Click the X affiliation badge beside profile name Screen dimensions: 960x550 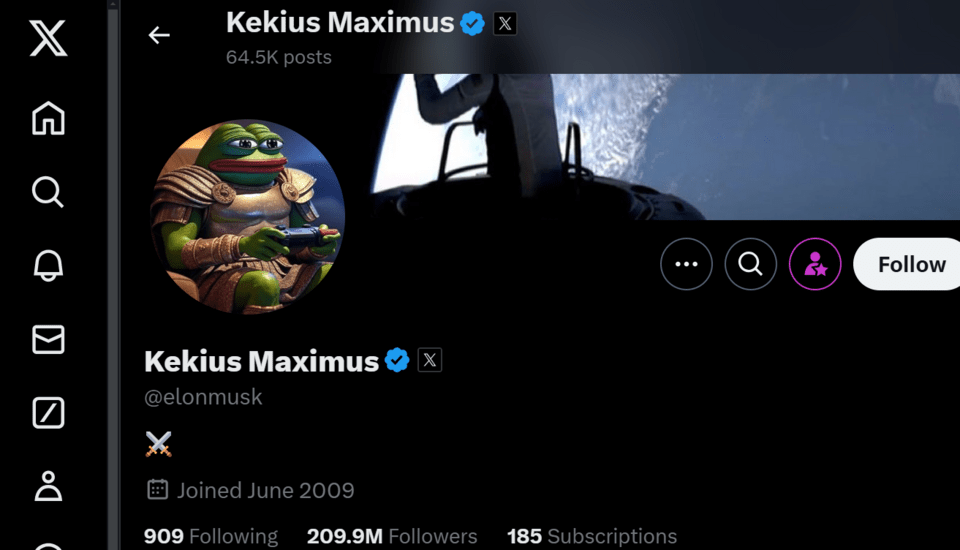tap(430, 360)
